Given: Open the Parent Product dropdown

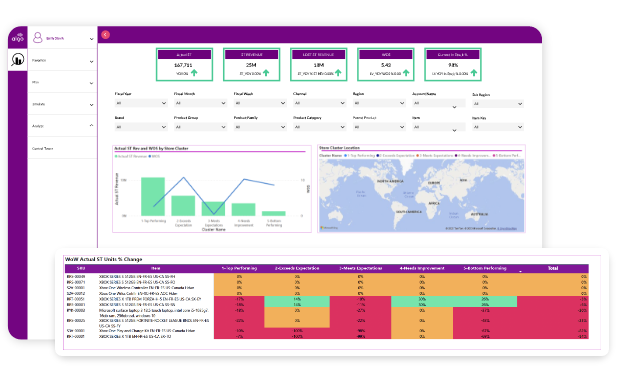Looking at the screenshot, I should 379,127.
